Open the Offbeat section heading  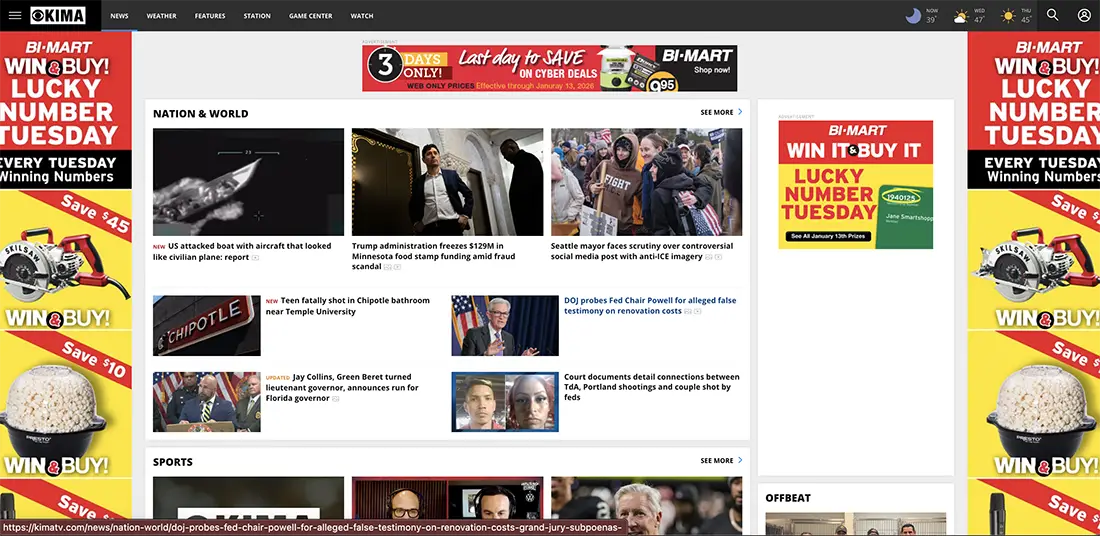788,498
